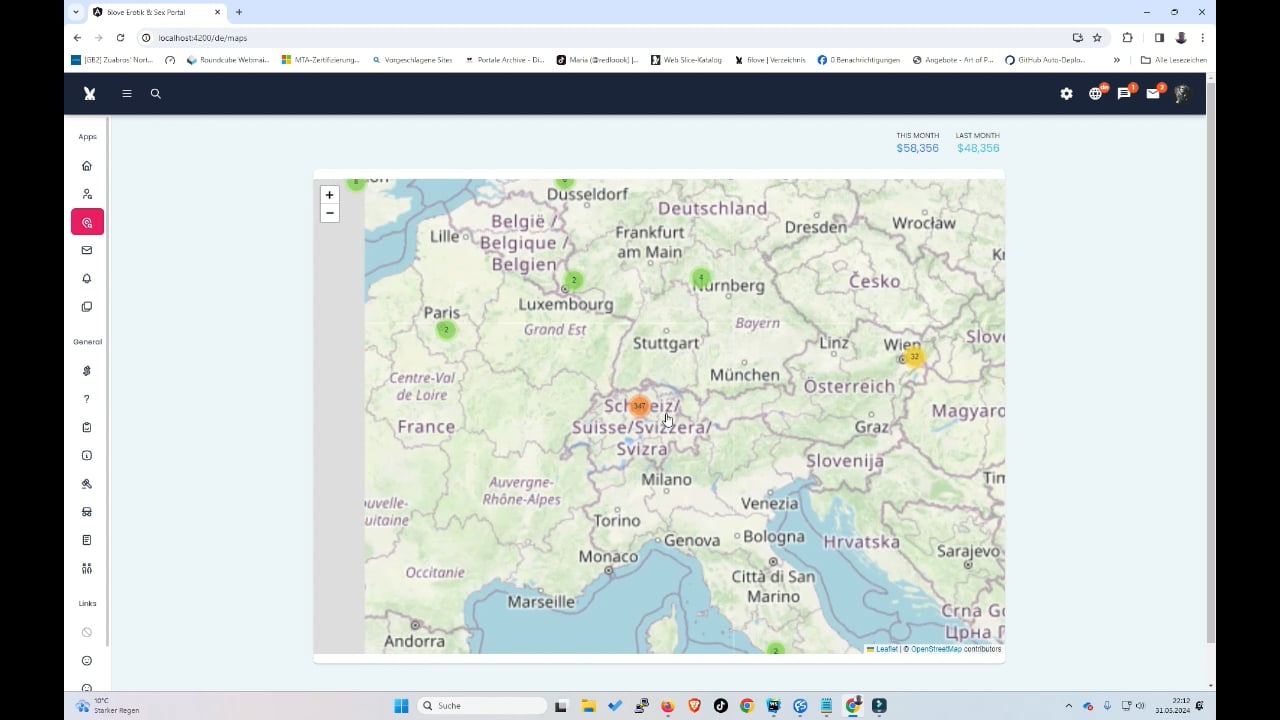The image size is (1280, 720).
Task: Click the bell notifications sidebar icon
Action: click(87, 279)
